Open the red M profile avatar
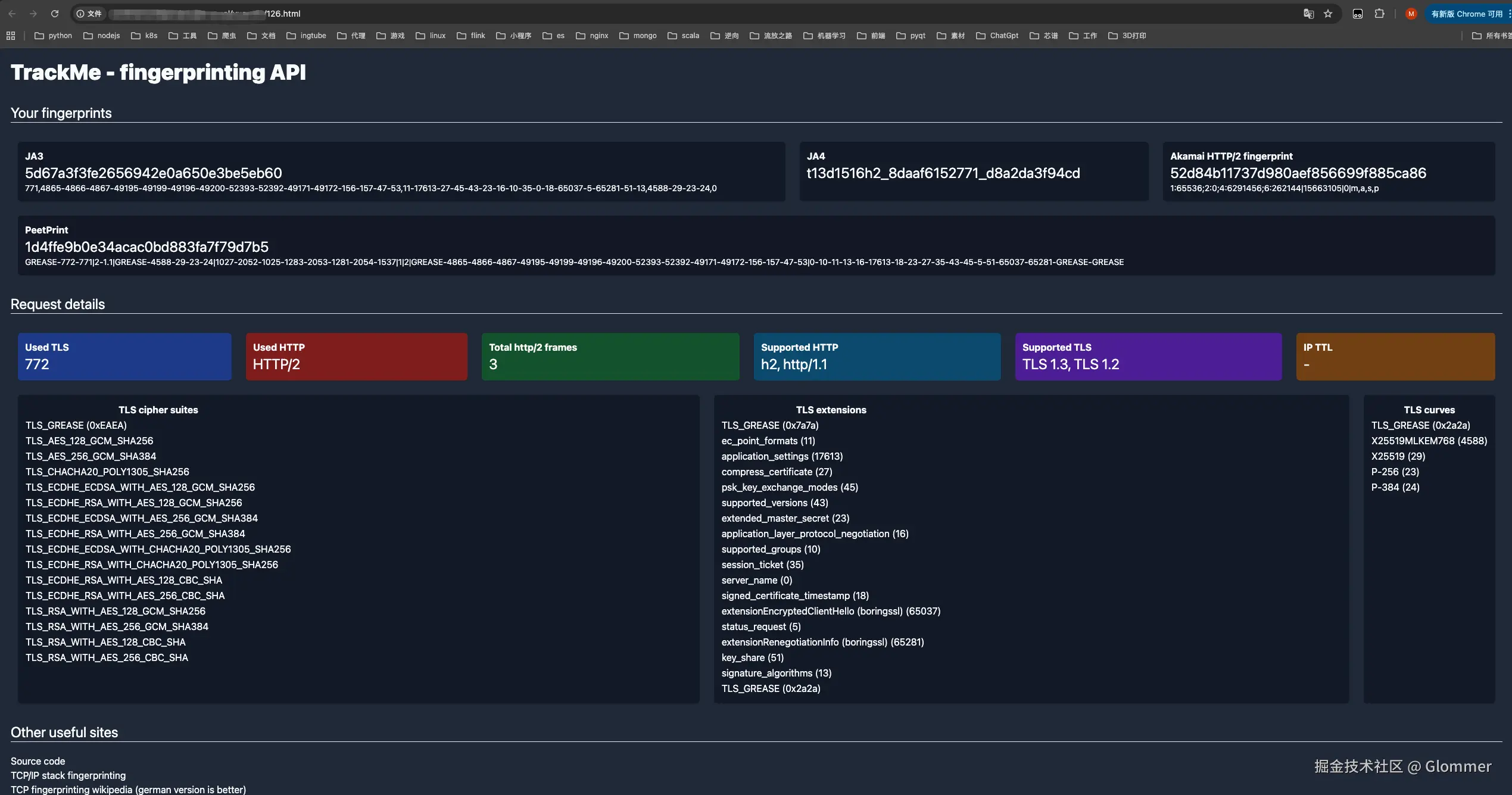Viewport: 1512px width, 795px height. click(1411, 13)
